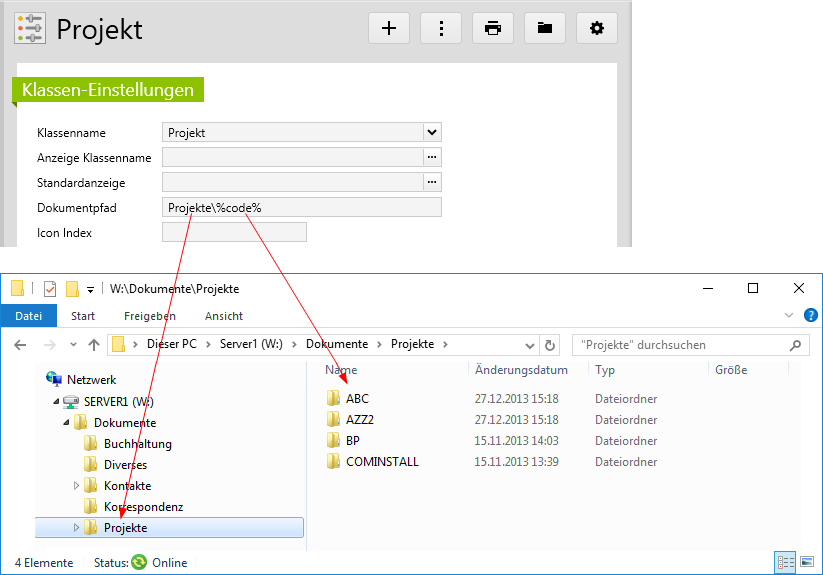This screenshot has height=575, width=823.
Task: Go up one folder level in Explorer
Action: coord(94,345)
